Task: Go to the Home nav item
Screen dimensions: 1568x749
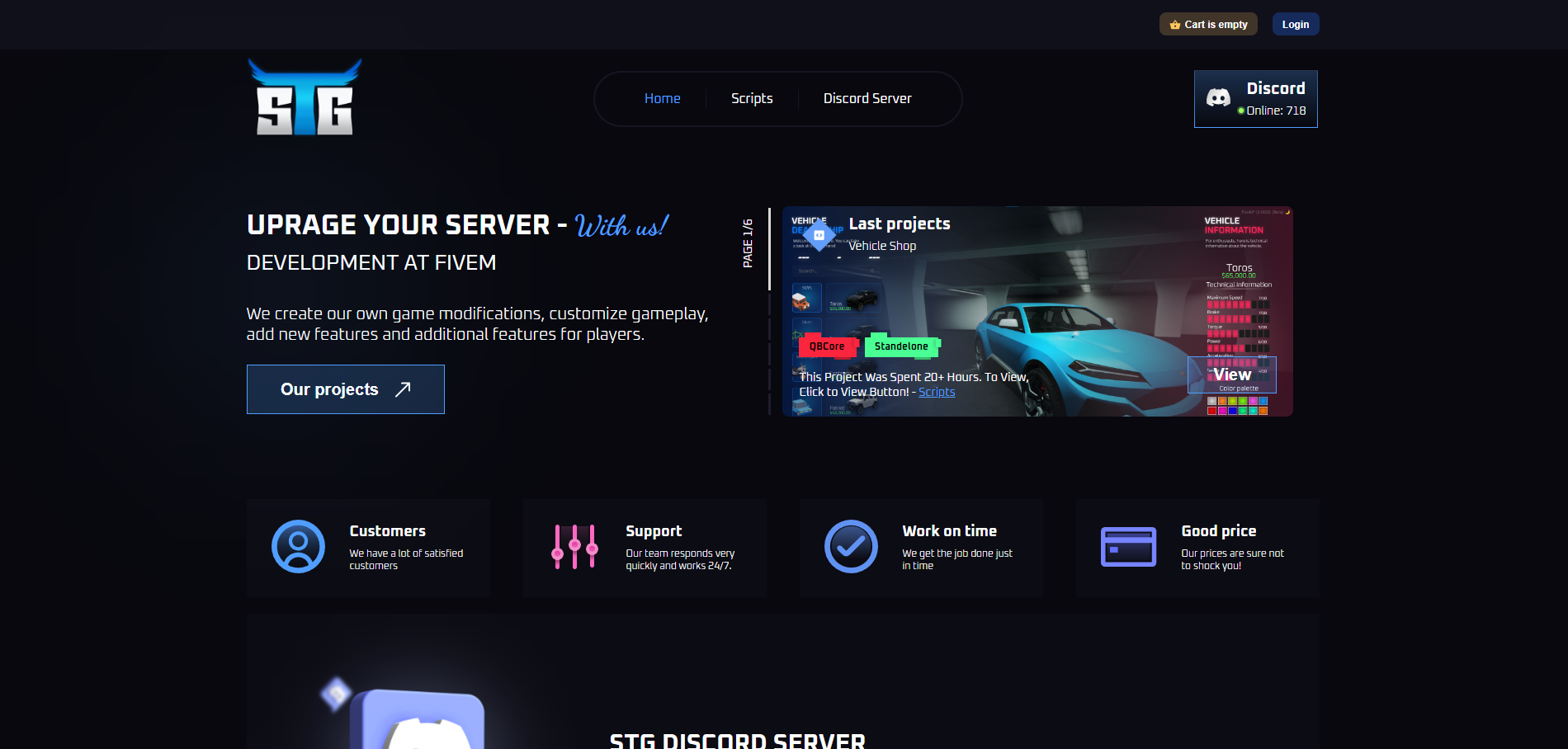Action: 663,98
